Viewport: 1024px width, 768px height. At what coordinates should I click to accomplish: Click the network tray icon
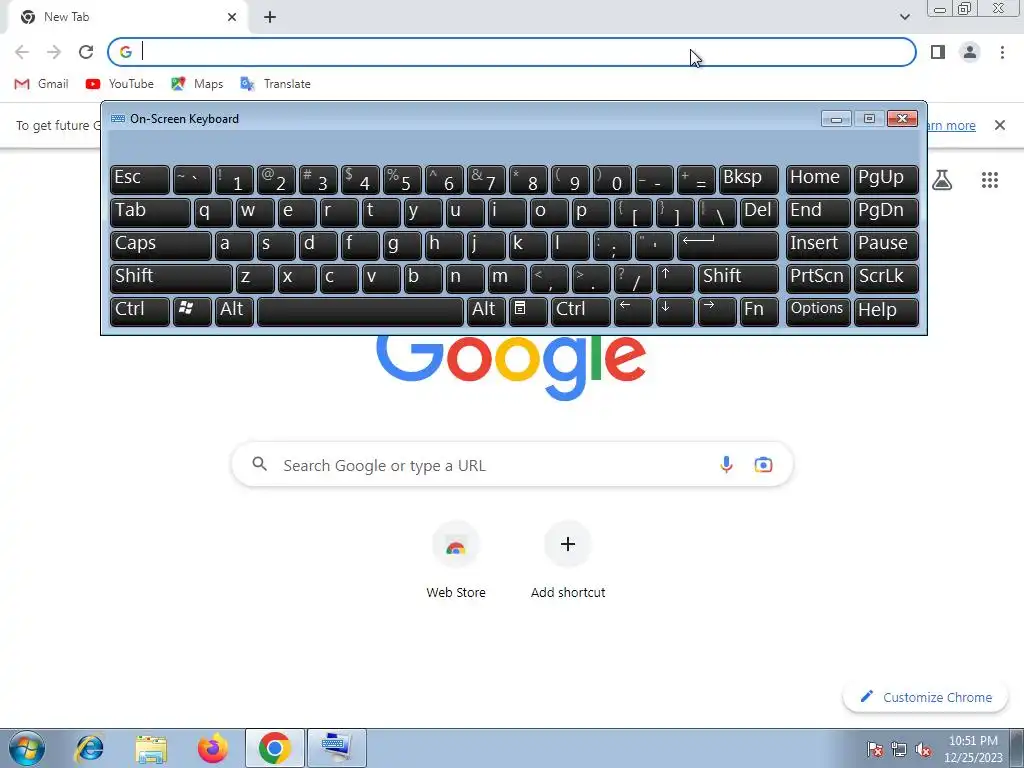(899, 749)
